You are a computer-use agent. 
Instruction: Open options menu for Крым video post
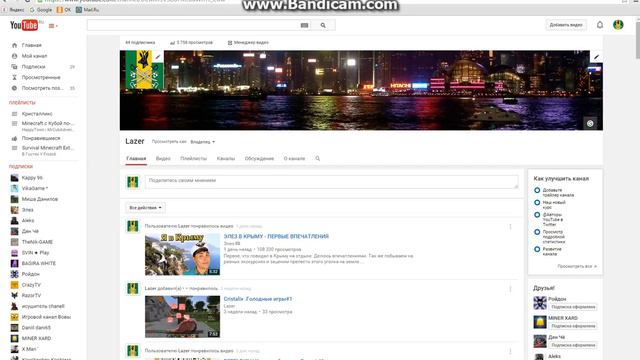tap(510, 227)
